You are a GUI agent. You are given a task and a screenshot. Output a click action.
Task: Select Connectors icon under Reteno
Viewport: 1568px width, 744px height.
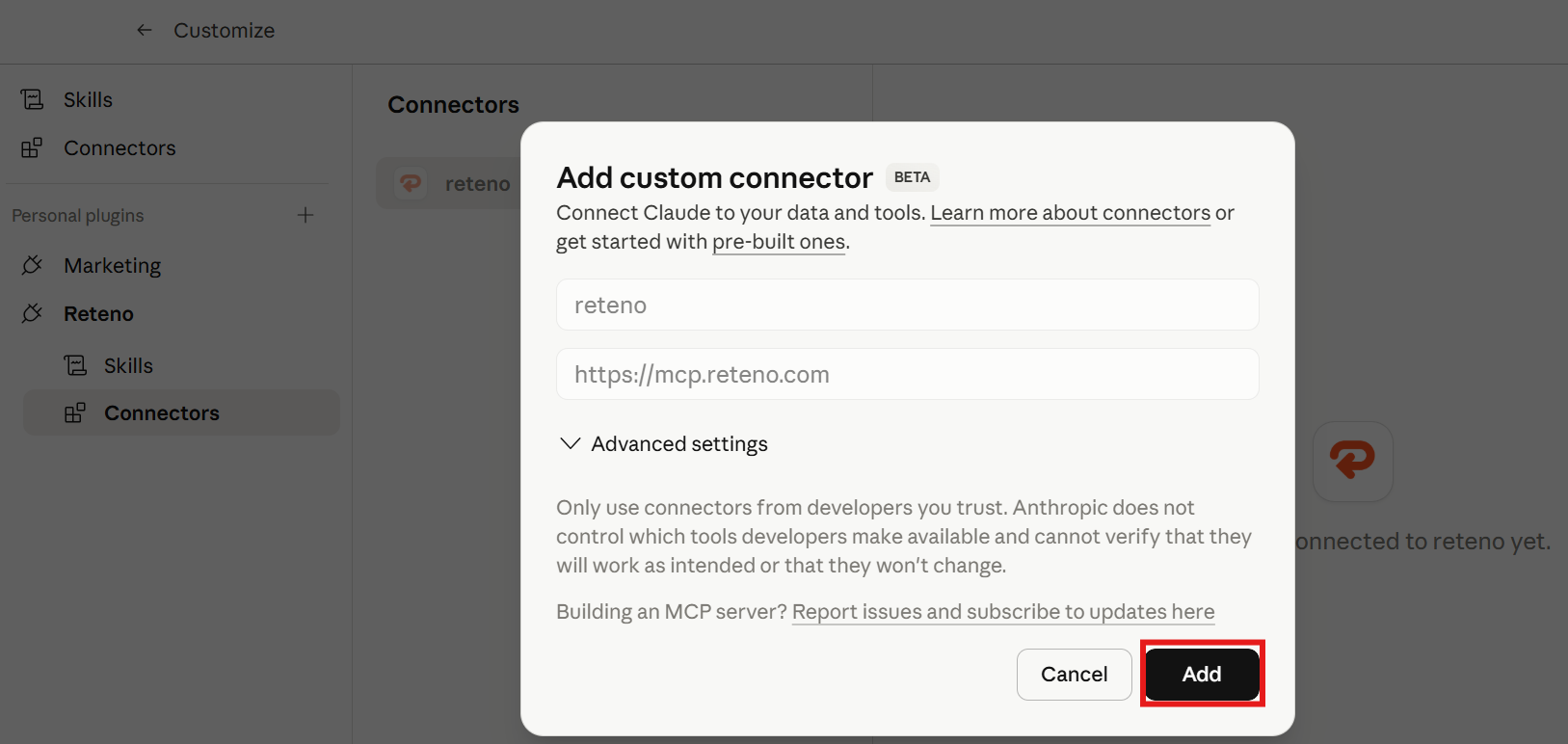coord(75,412)
